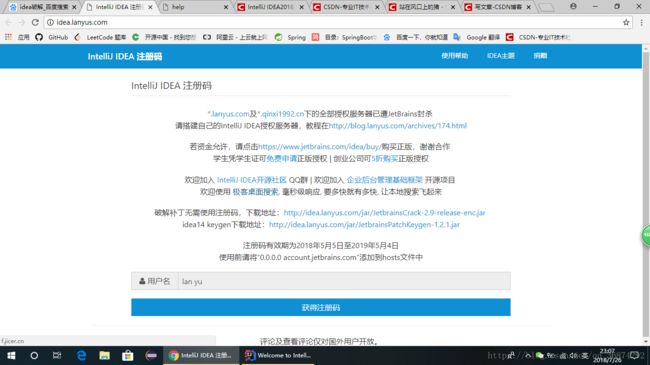Click the 5折购买 startup discount link
Viewport: 650px width, 365px height.
(385, 158)
